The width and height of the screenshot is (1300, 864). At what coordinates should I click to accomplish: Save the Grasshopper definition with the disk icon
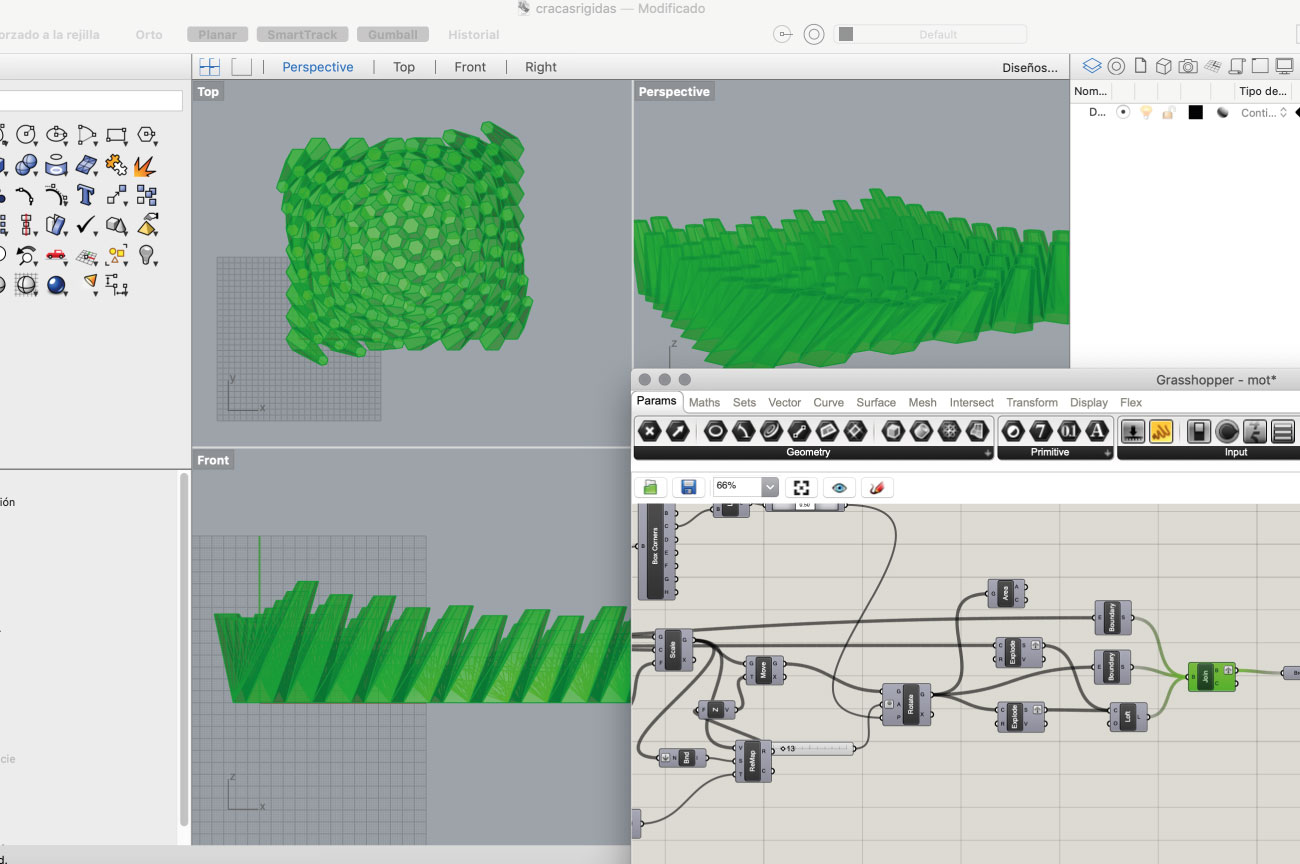(688, 487)
